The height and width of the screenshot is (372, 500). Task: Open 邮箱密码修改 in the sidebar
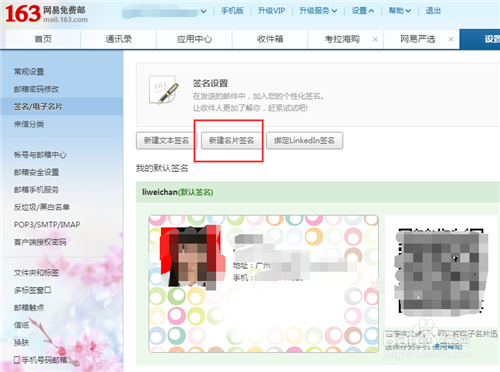(36, 89)
